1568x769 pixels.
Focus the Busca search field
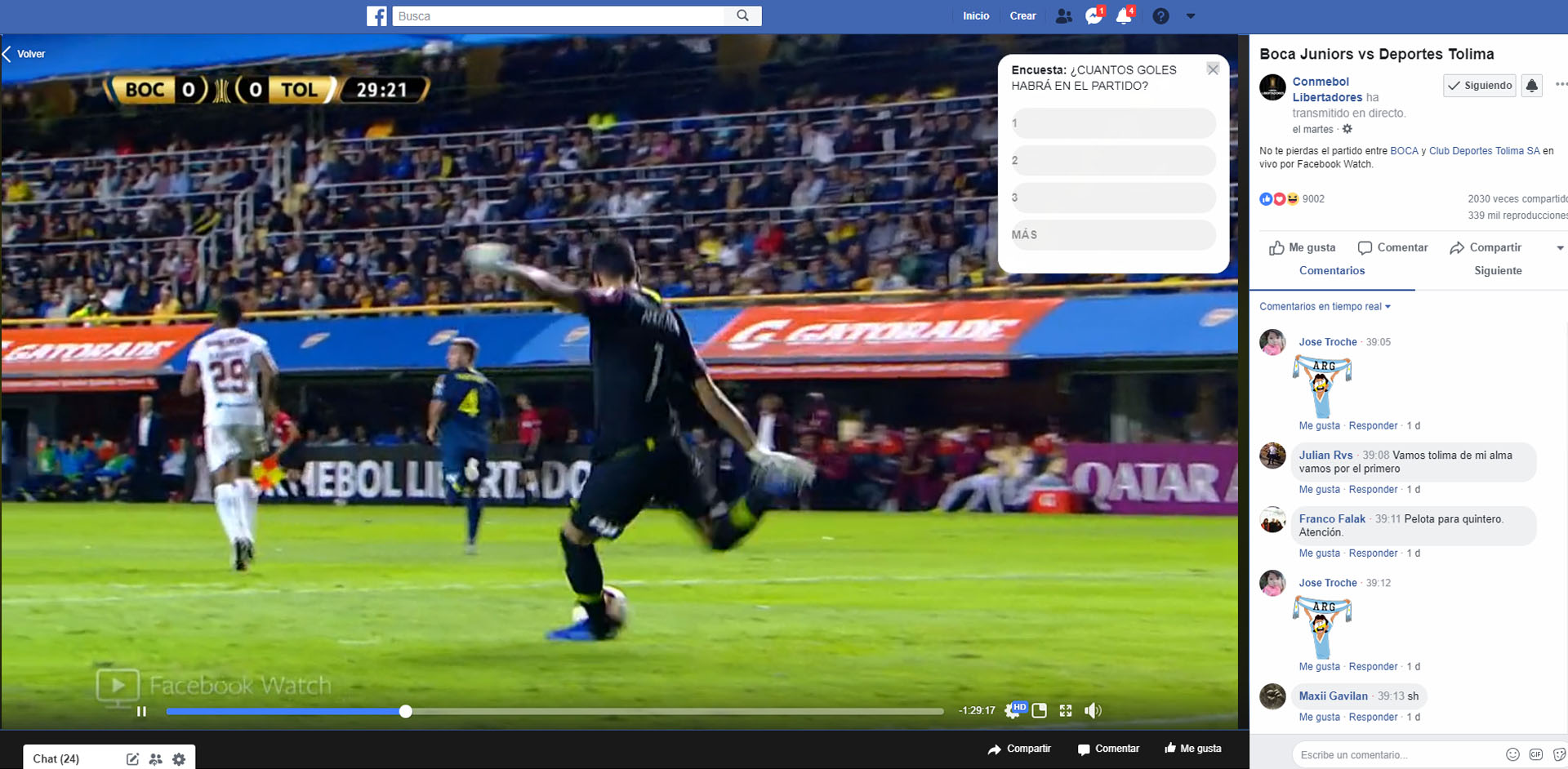[559, 16]
